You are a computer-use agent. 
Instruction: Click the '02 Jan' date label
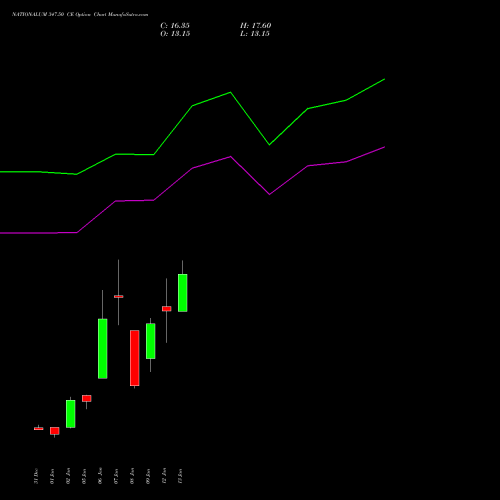coord(68,476)
